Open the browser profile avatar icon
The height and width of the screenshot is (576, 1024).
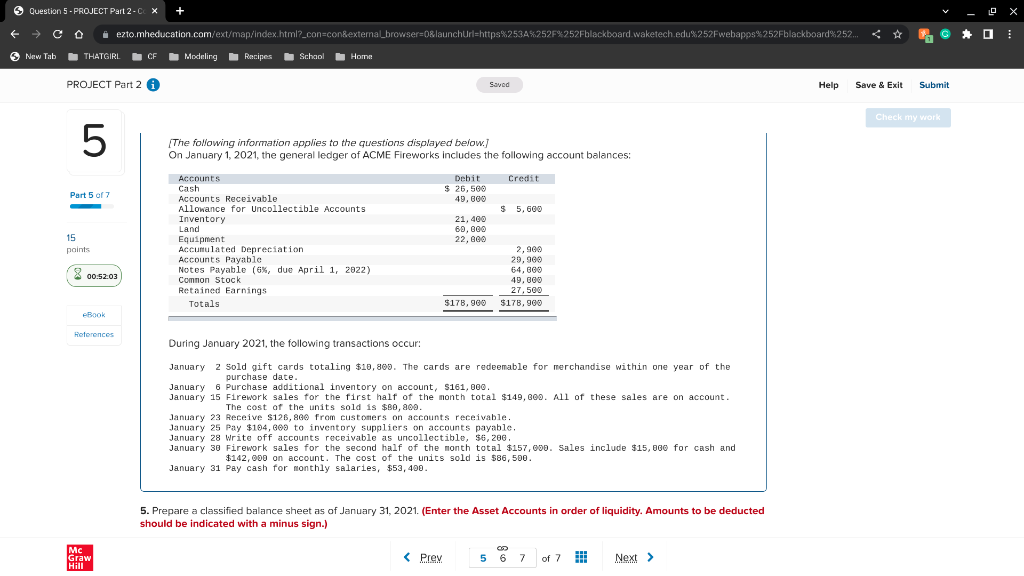point(922,33)
